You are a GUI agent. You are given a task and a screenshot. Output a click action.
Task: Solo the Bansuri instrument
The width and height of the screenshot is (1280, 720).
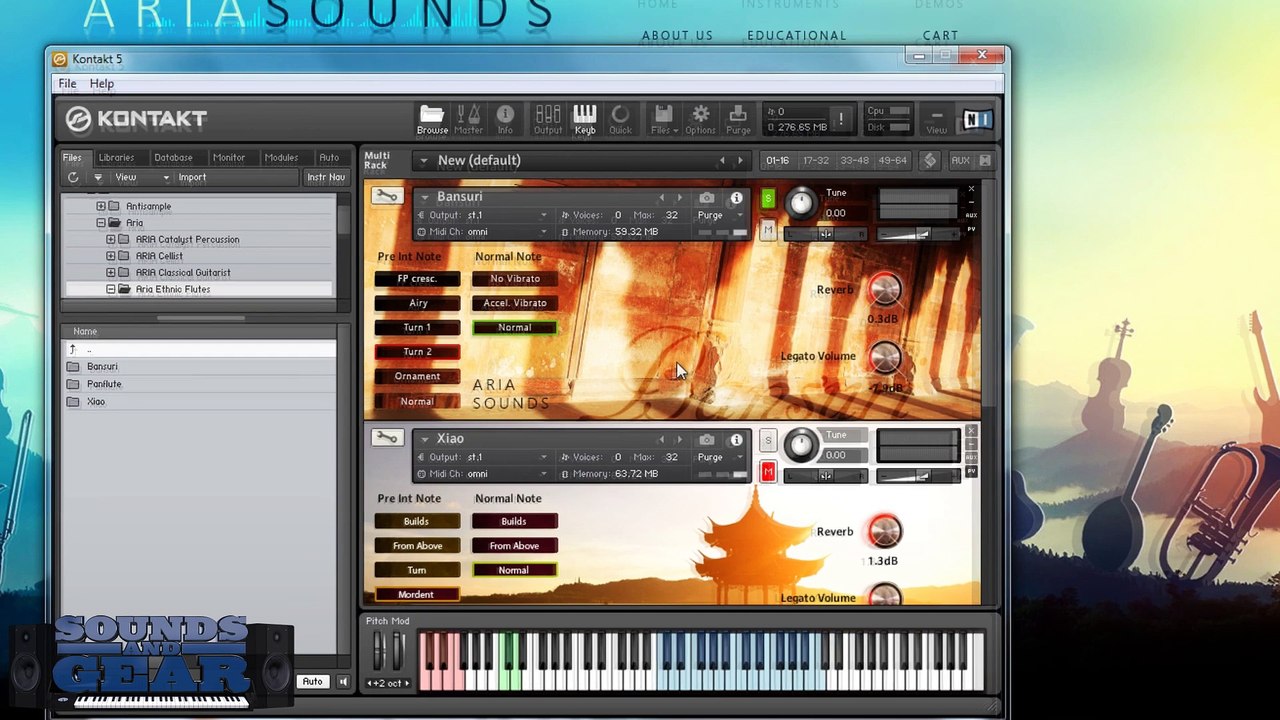768,198
